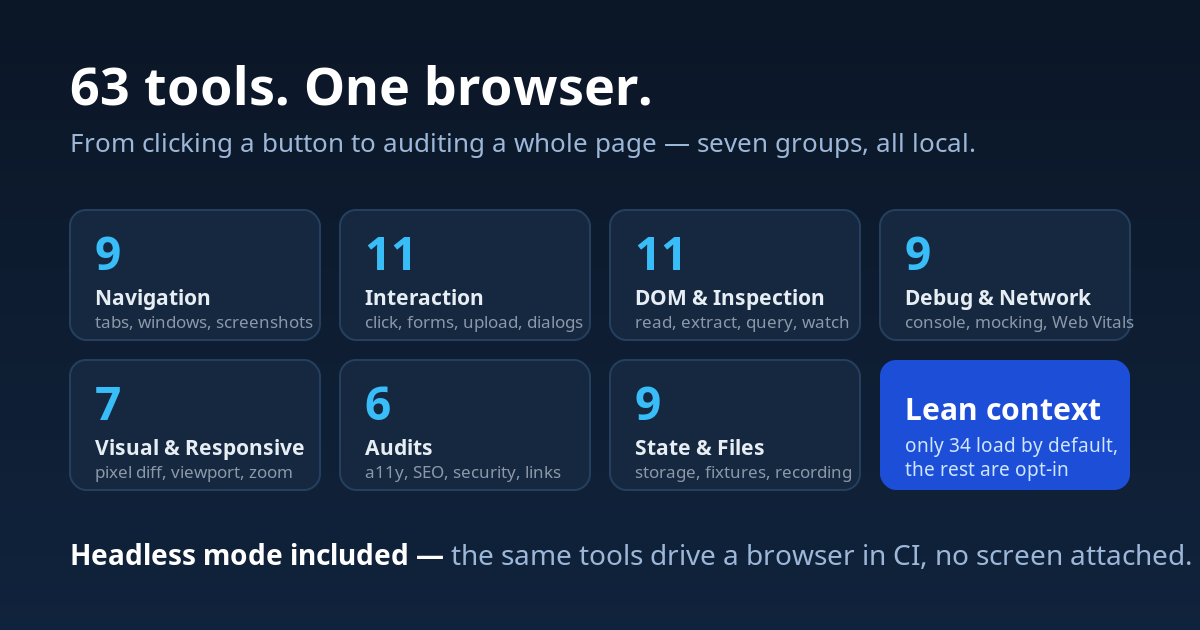Click "read, extract, query, watch" text
The width and height of the screenshot is (1200, 630).
point(742,323)
